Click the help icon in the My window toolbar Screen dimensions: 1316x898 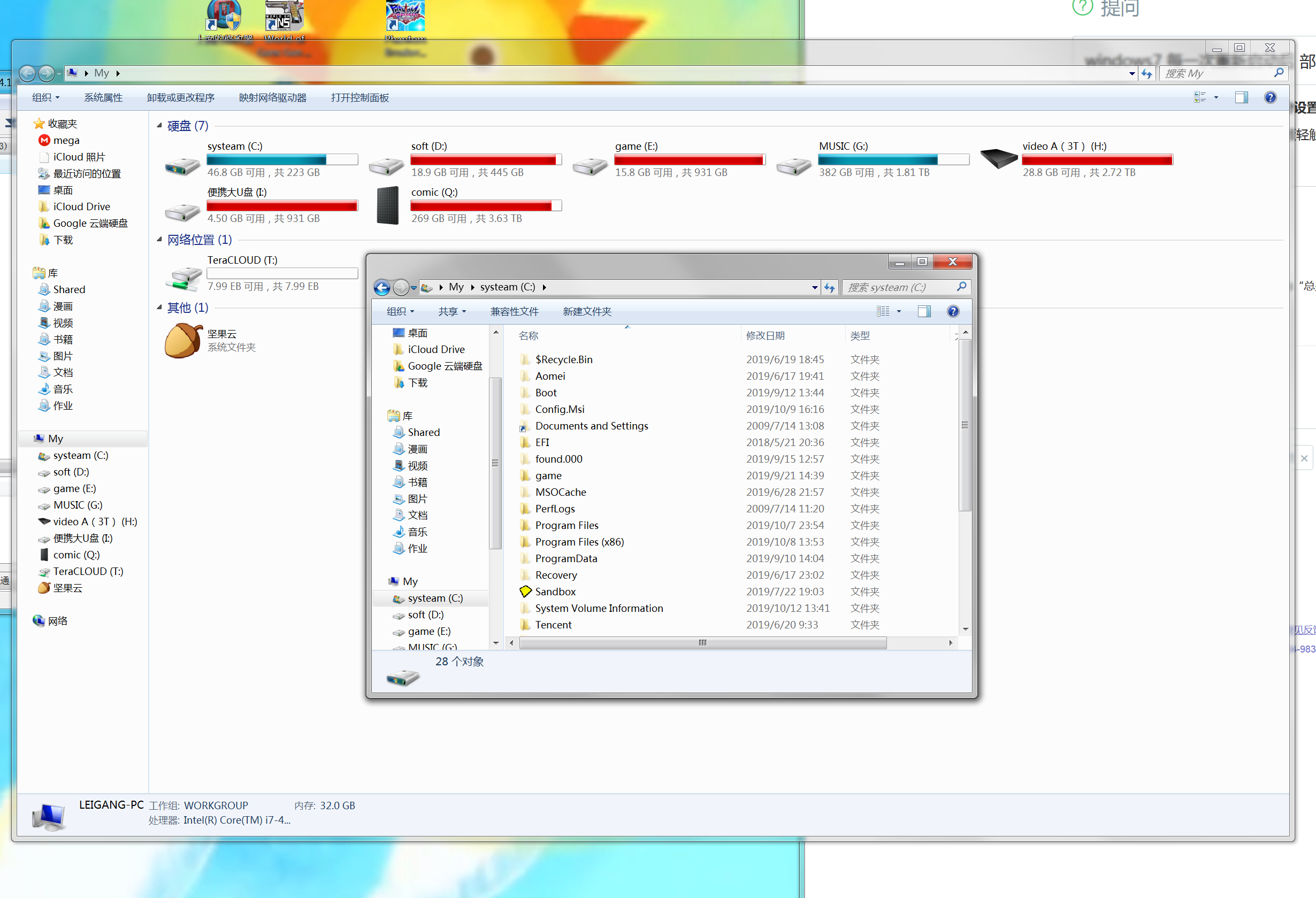(x=1270, y=97)
